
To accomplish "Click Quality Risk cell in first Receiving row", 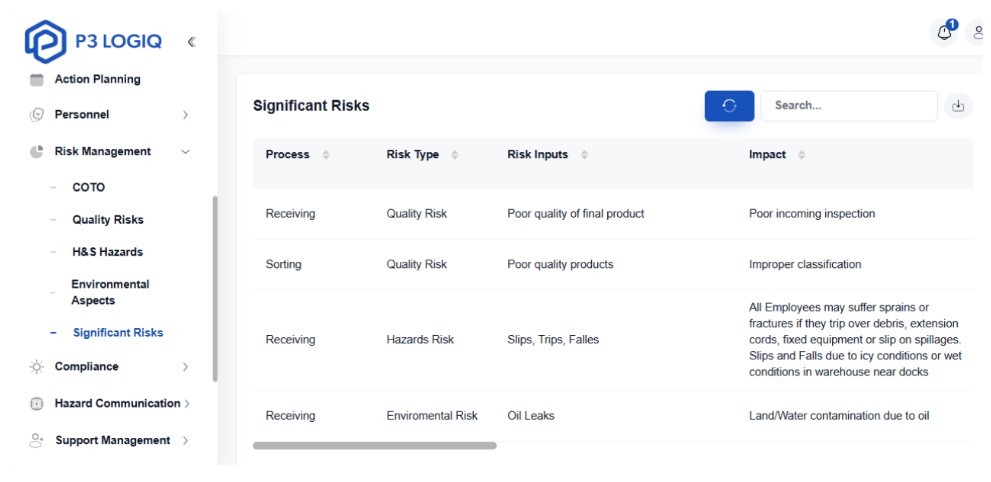I will point(416,214).
